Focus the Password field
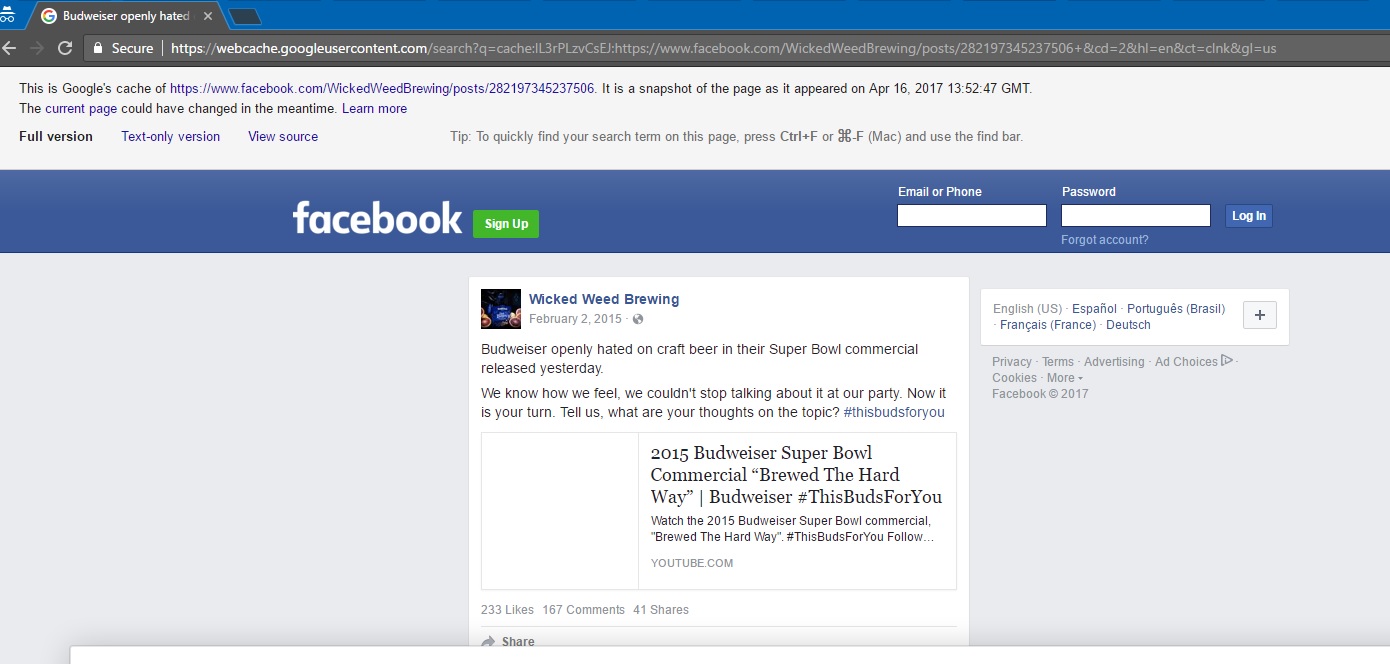 pos(1136,215)
